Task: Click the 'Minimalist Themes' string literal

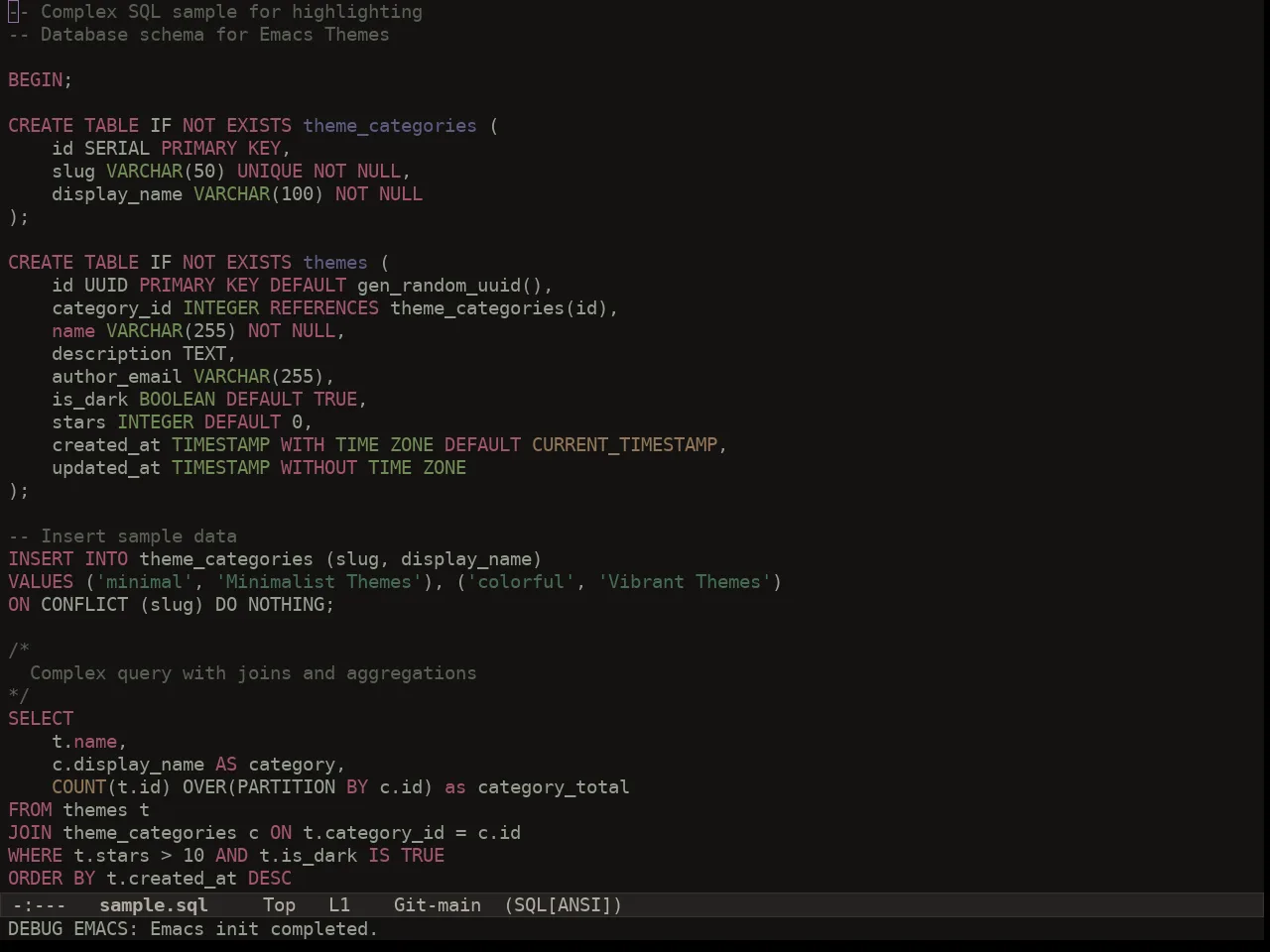Action: (318, 582)
